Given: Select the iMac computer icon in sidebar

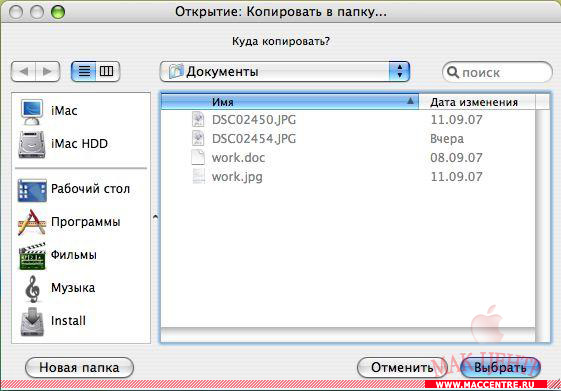Looking at the screenshot, I should [x=32, y=111].
